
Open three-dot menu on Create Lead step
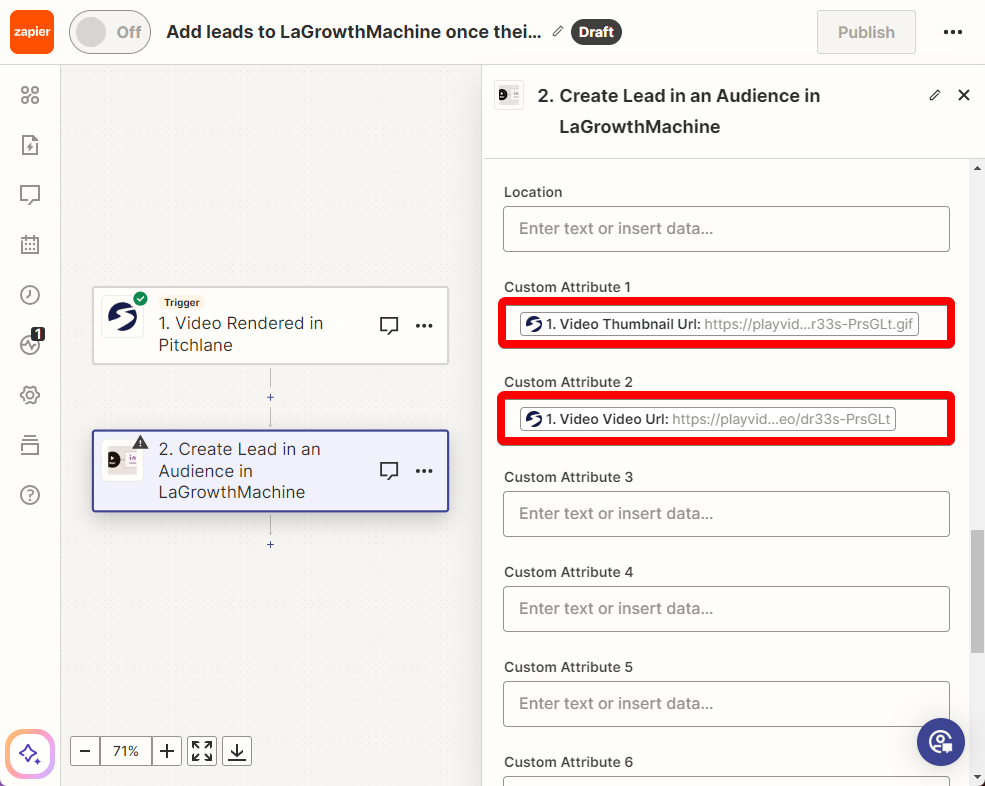point(424,471)
